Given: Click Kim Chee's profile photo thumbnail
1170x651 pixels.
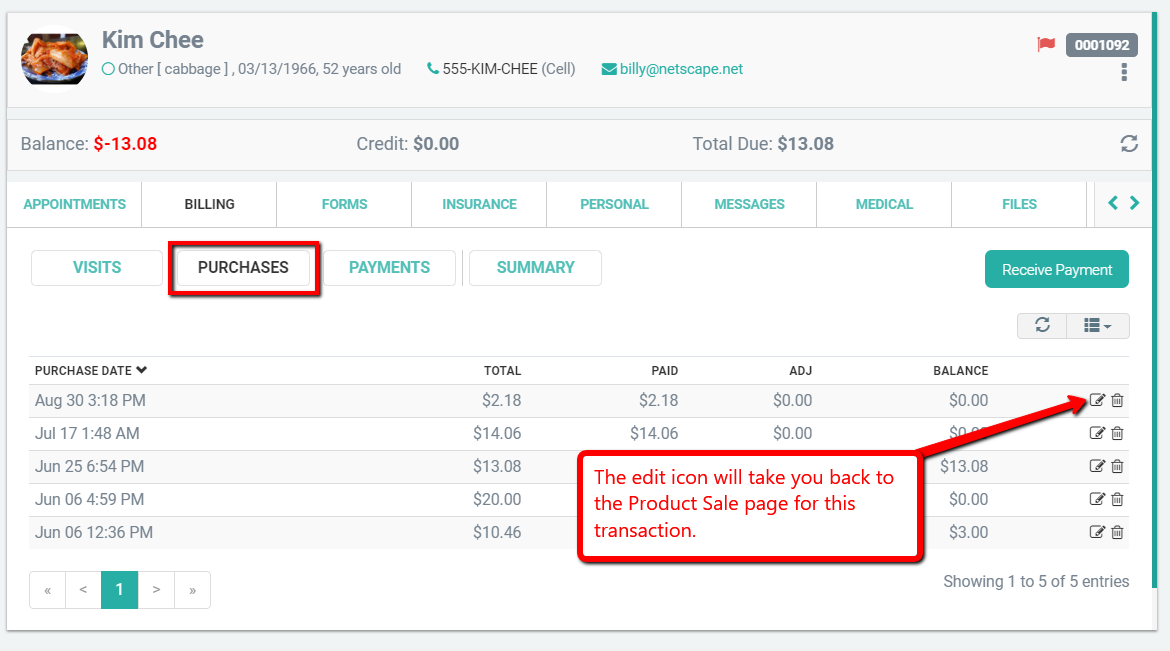Looking at the screenshot, I should click(x=54, y=58).
